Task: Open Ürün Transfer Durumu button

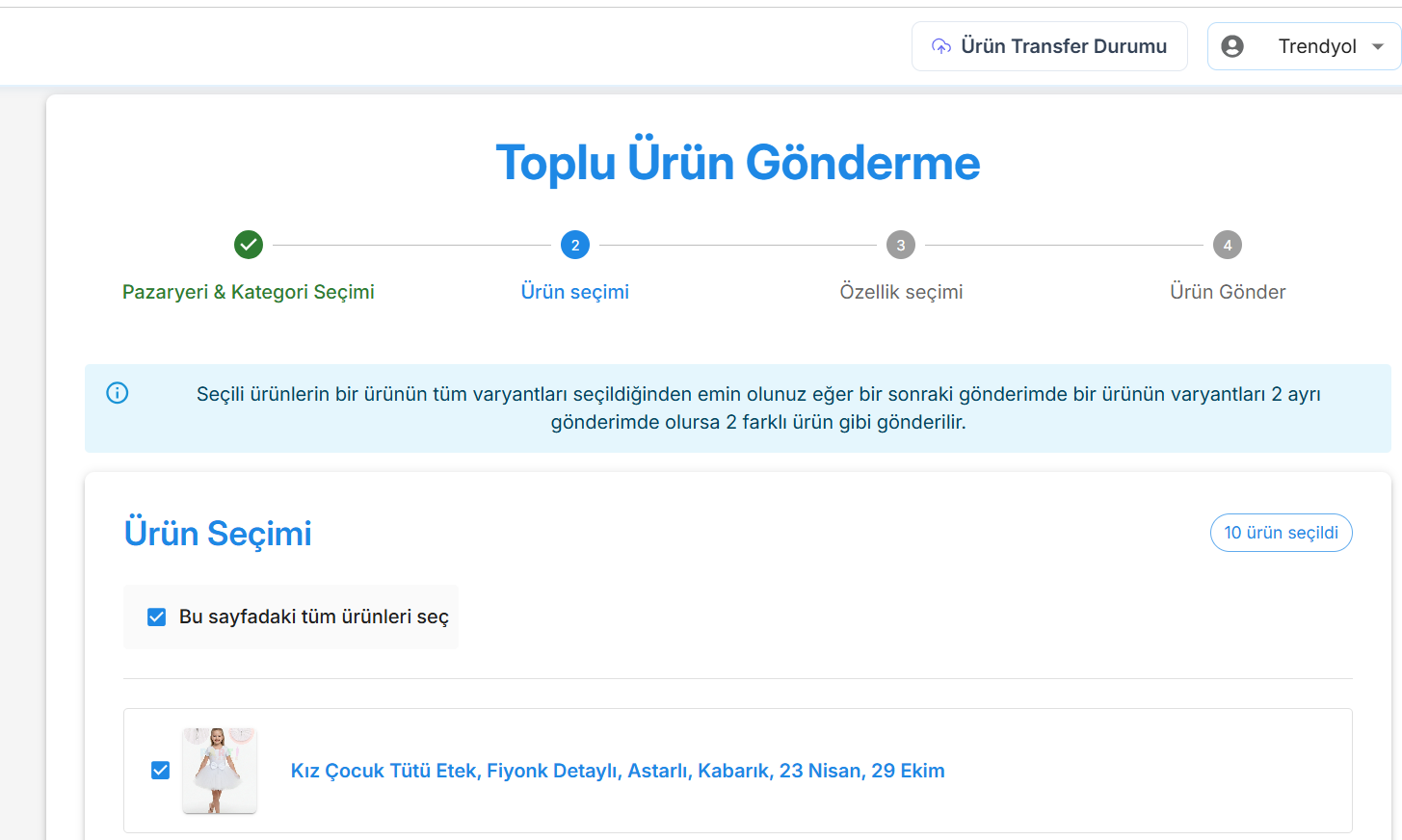Action: (x=1049, y=46)
